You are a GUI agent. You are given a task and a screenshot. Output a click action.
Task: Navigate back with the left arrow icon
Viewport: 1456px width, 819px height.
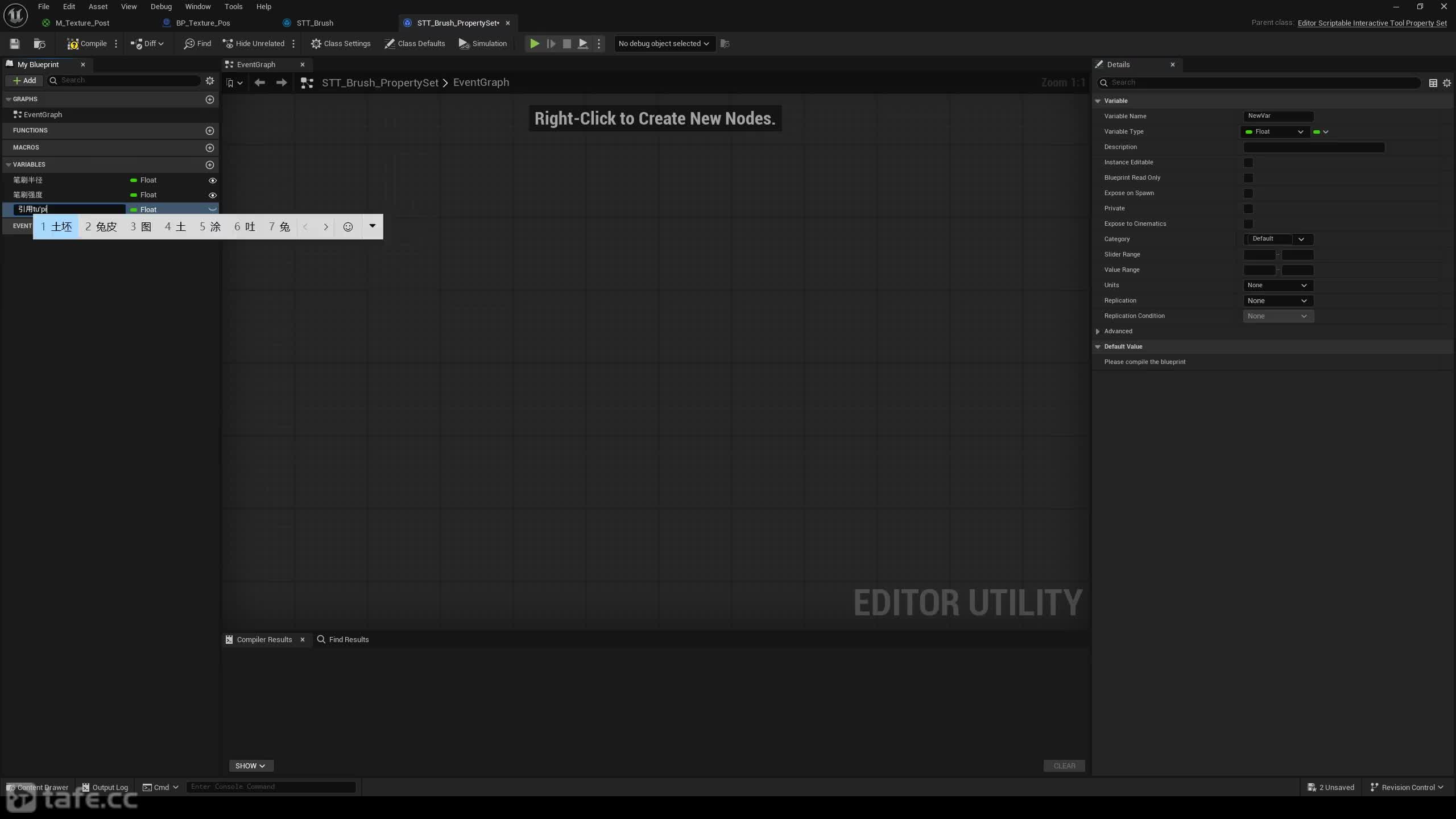tap(260, 83)
